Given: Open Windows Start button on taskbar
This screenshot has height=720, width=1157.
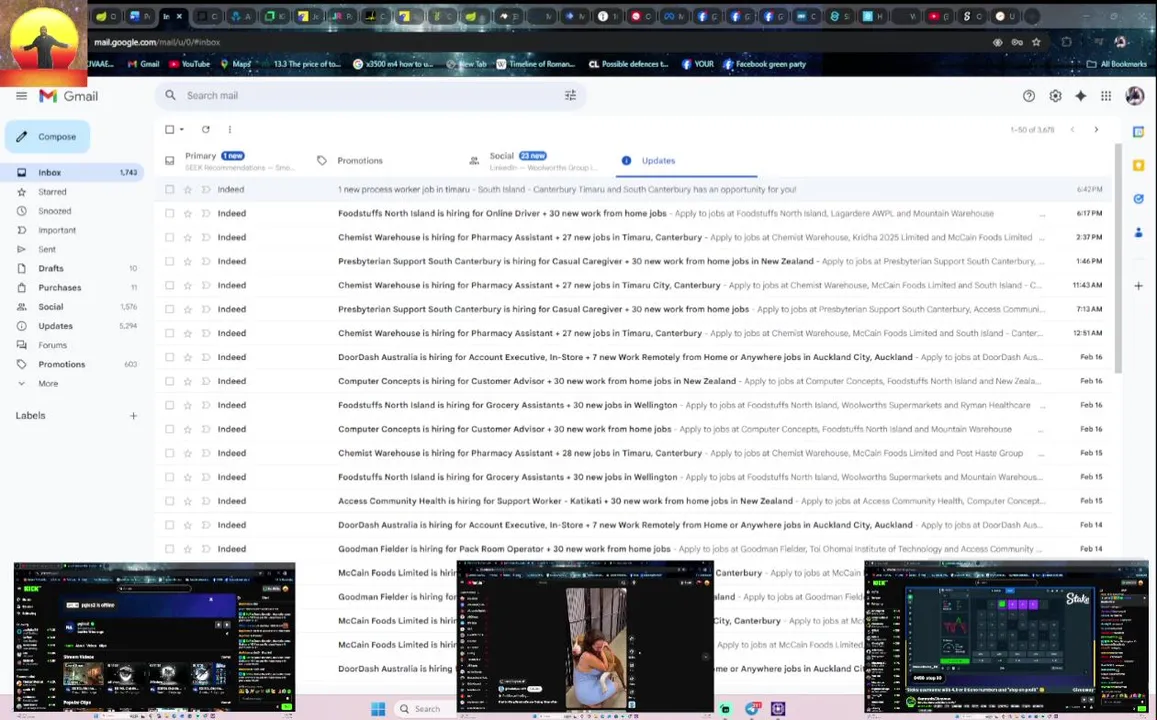Looking at the screenshot, I should (378, 709).
